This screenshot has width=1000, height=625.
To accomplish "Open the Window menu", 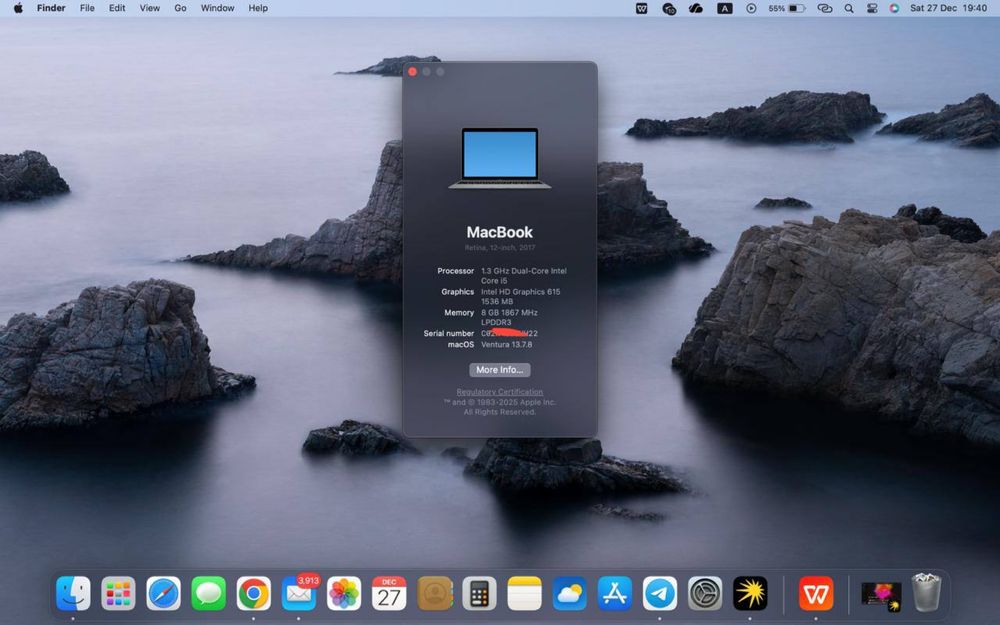I will click(217, 8).
